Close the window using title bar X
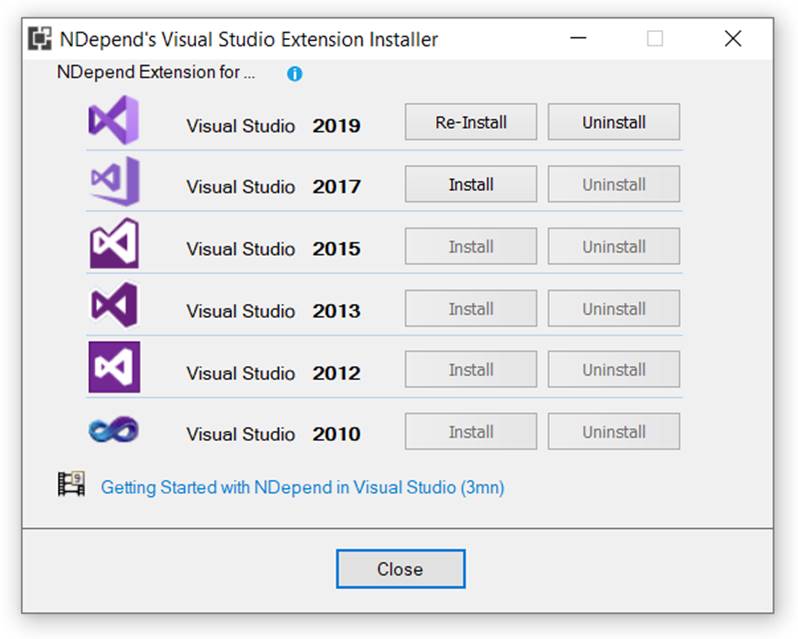The height and width of the screenshot is (639, 798). click(x=733, y=38)
